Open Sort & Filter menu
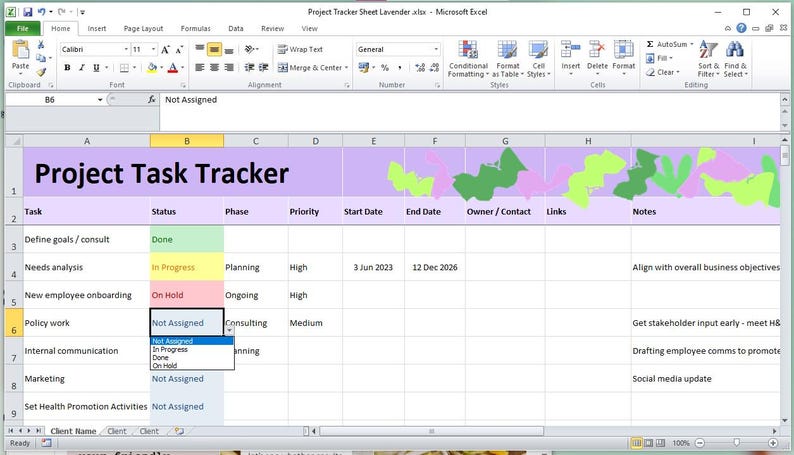The width and height of the screenshot is (794, 455). pos(708,59)
